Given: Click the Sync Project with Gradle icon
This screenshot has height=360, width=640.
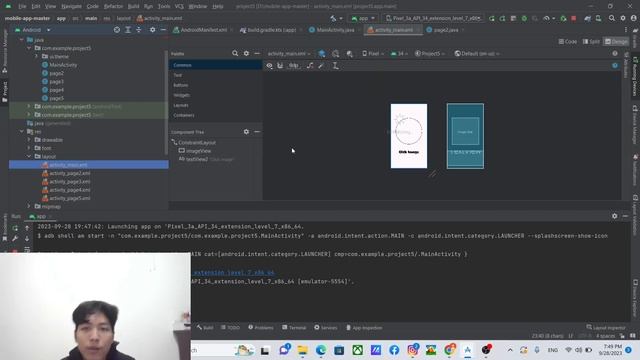Looking at the screenshot, I should tap(587, 18).
